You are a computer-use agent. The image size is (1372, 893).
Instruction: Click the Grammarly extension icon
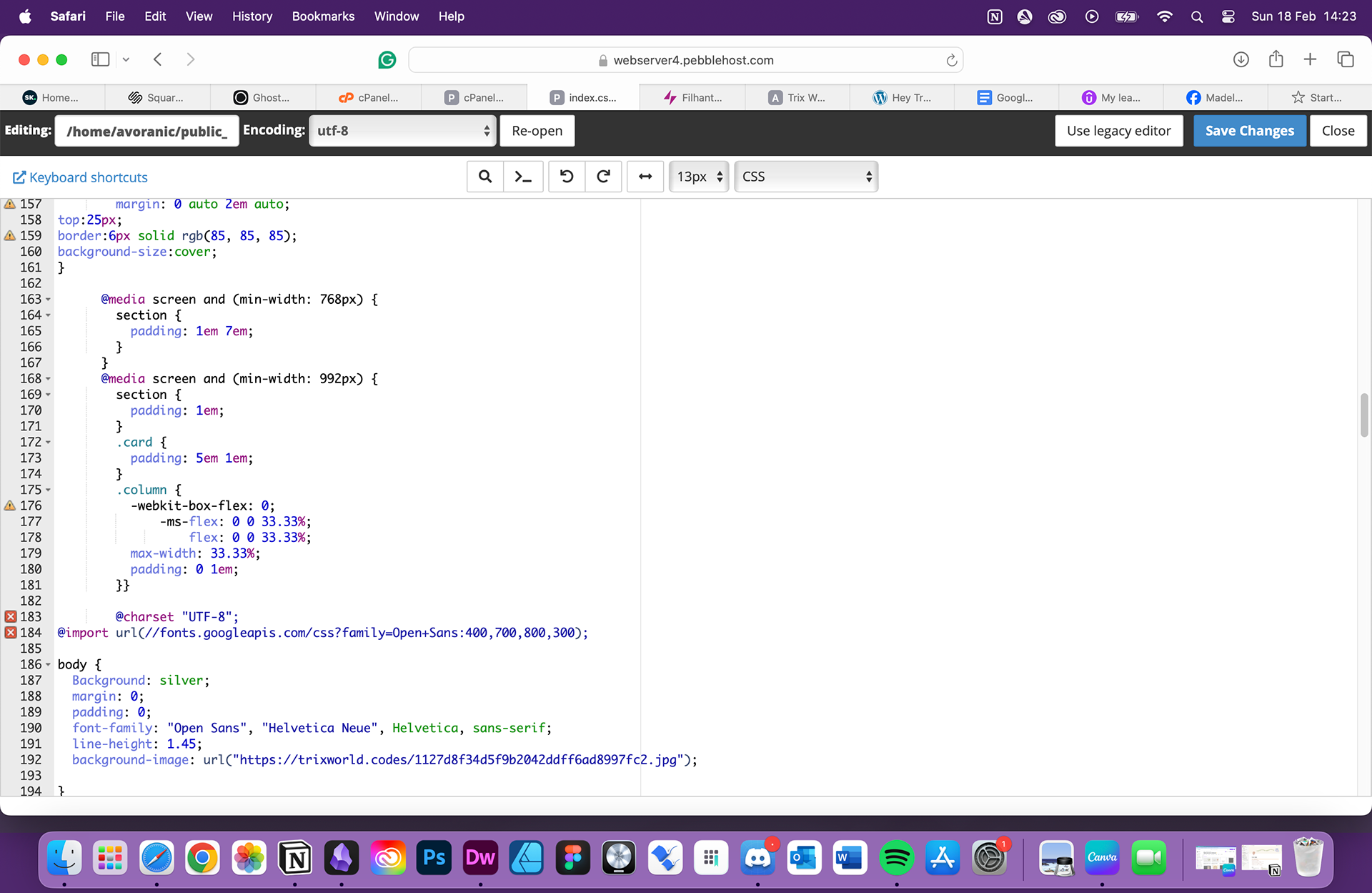point(387,60)
